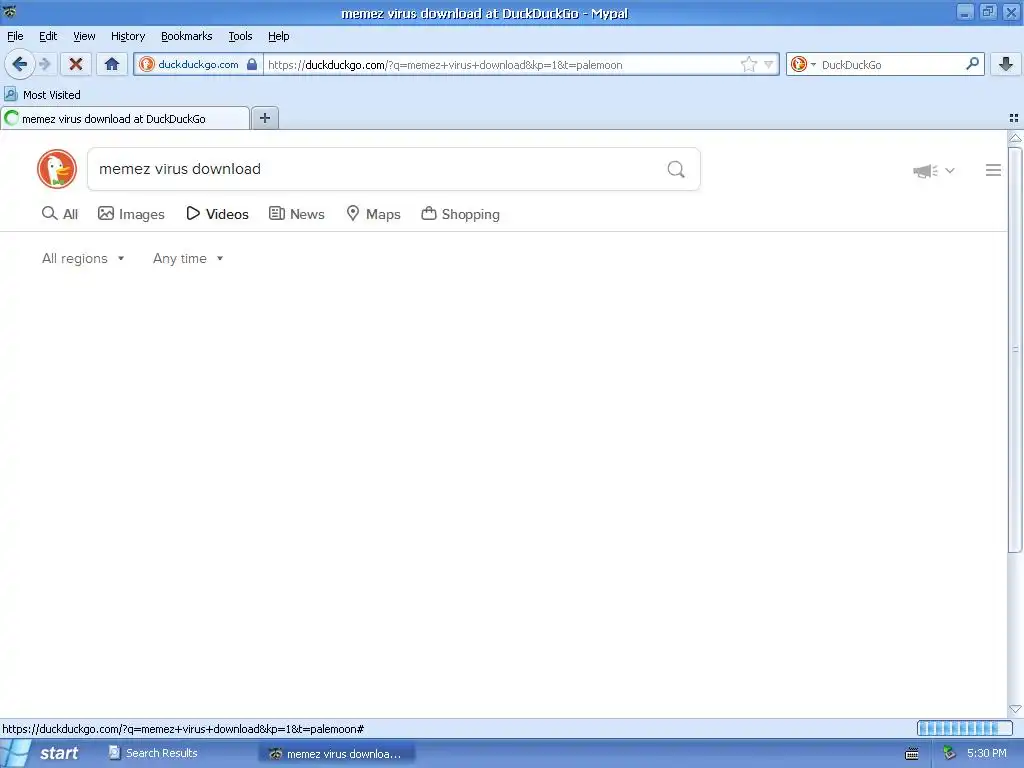Open a new tab with plus button
This screenshot has height=768, width=1024.
point(264,118)
